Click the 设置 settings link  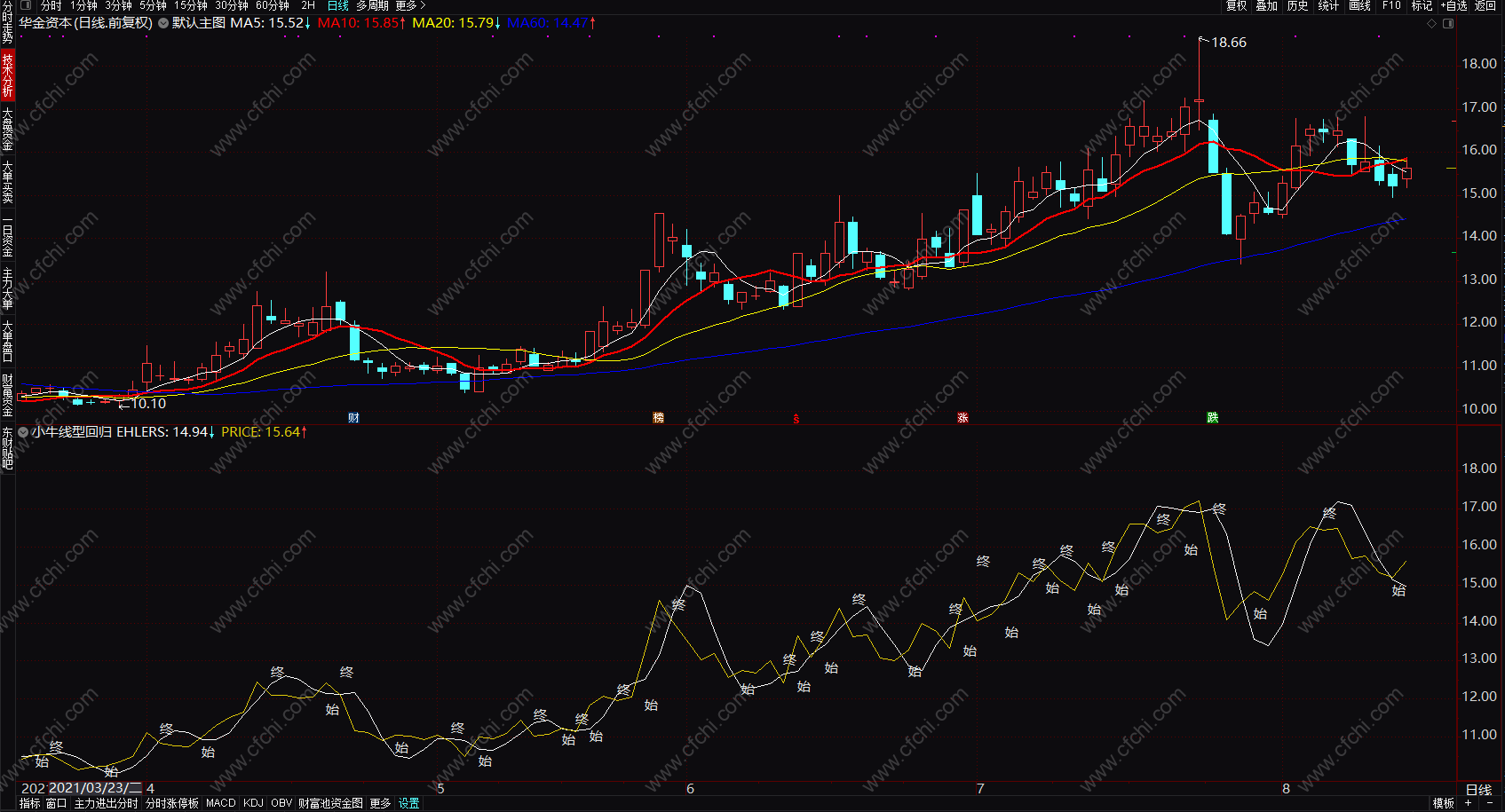pos(408,803)
